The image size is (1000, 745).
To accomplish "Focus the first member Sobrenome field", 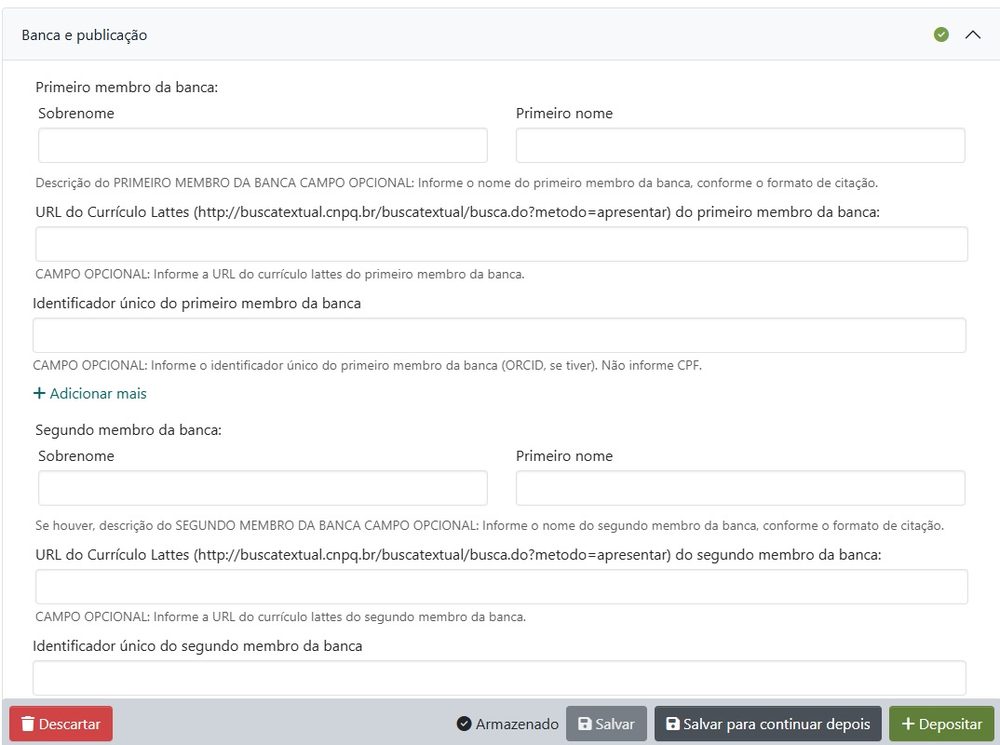I will [x=263, y=145].
